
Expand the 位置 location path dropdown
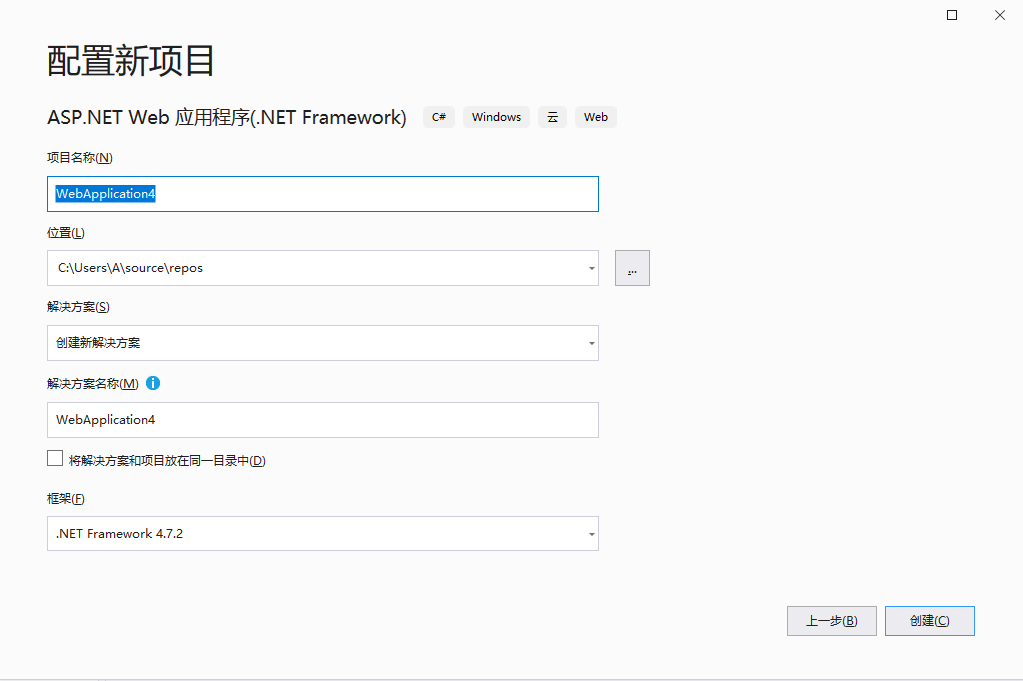pos(590,267)
